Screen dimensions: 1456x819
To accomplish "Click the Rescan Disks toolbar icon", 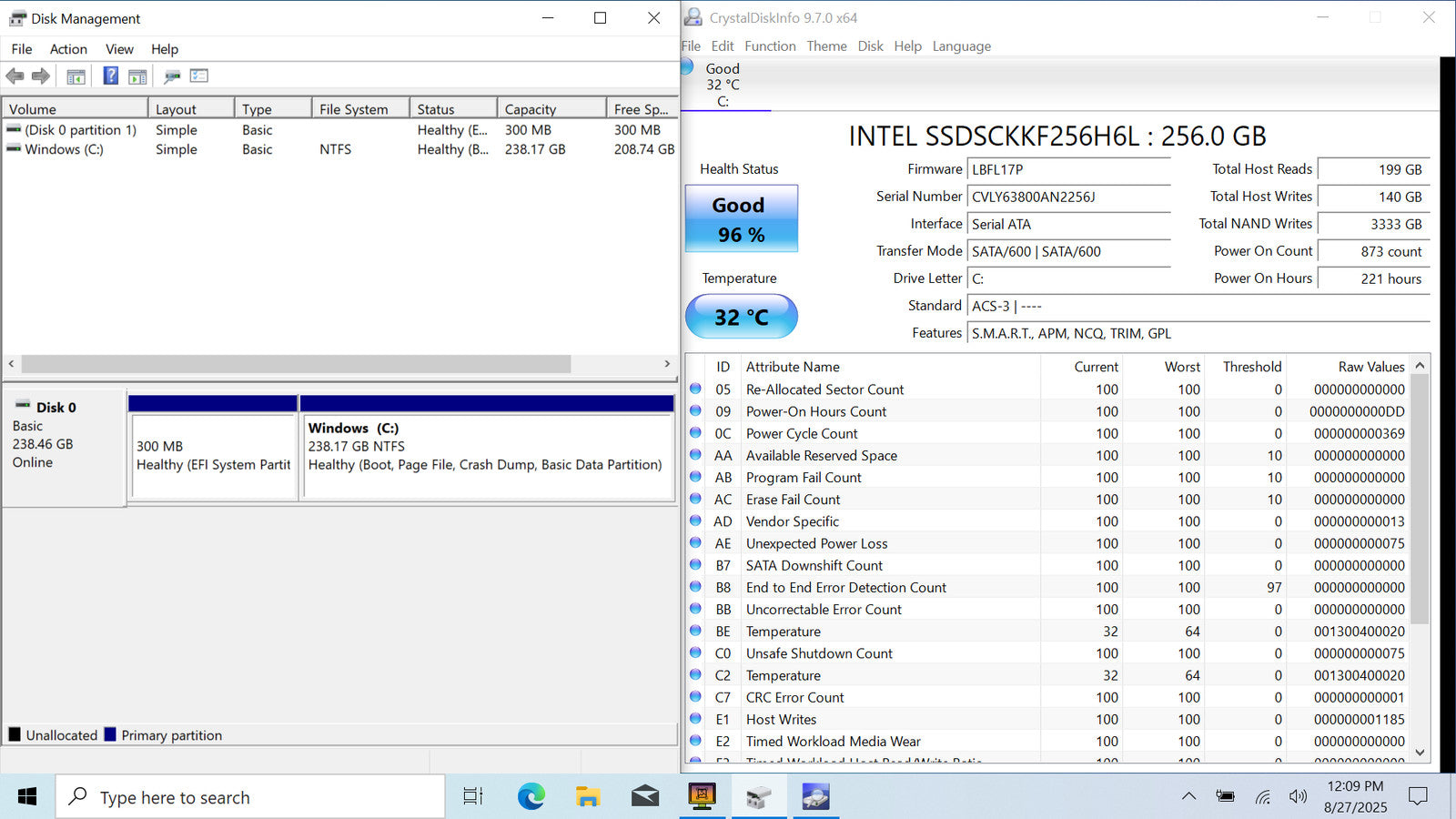I will pyautogui.click(x=172, y=76).
